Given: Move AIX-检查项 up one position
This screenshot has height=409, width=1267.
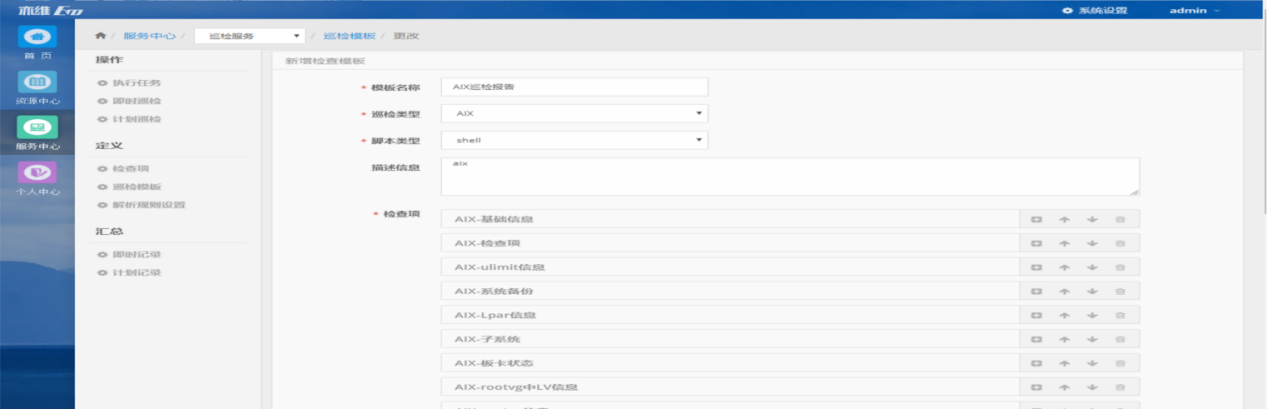Looking at the screenshot, I should (1064, 243).
